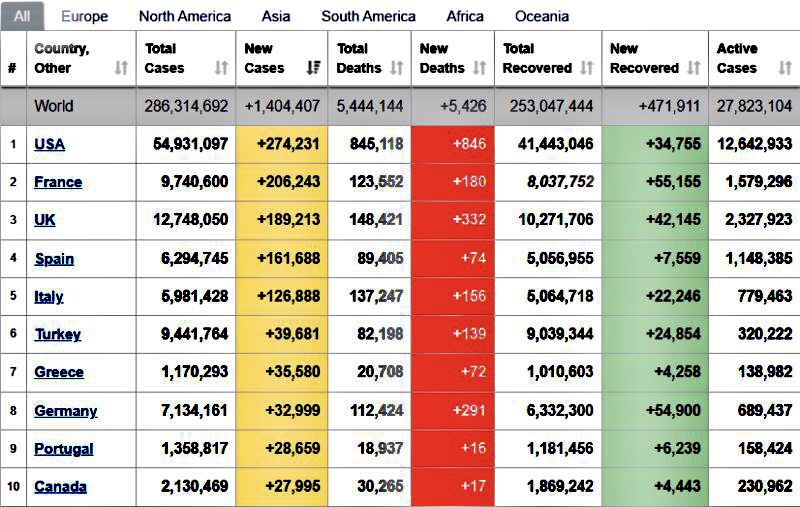Click sort icon in Country, Other header
The image size is (800, 507).
121,68
